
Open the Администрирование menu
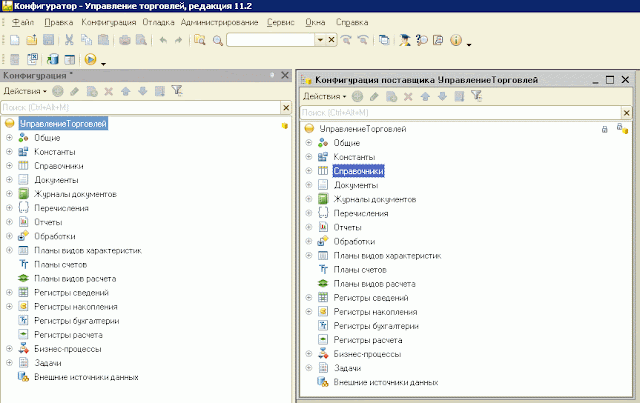pyautogui.click(x=220, y=22)
